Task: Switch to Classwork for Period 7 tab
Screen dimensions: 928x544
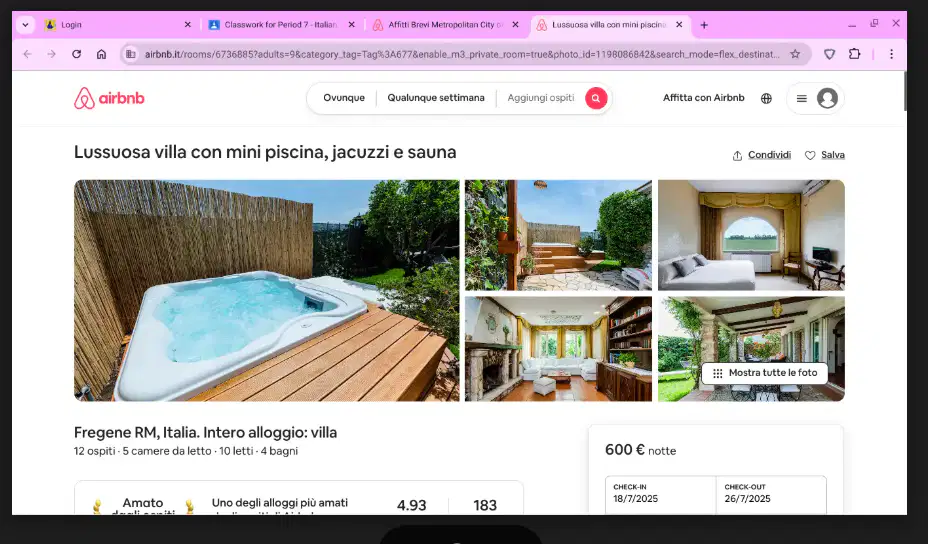Action: (282, 25)
